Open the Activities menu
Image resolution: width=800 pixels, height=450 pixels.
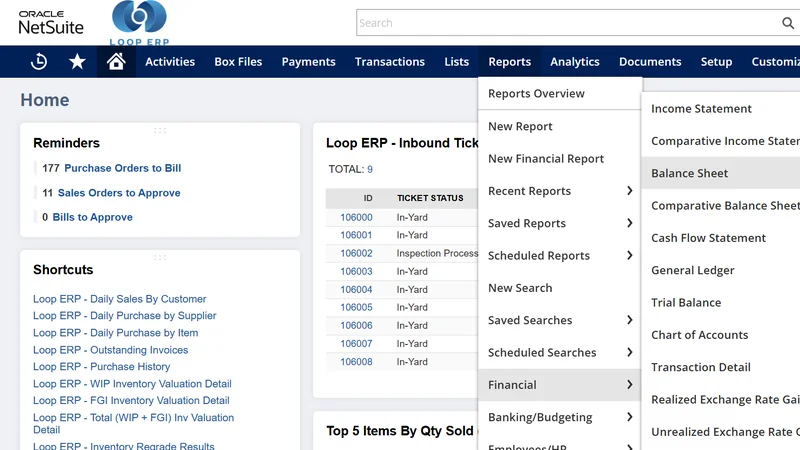point(170,62)
